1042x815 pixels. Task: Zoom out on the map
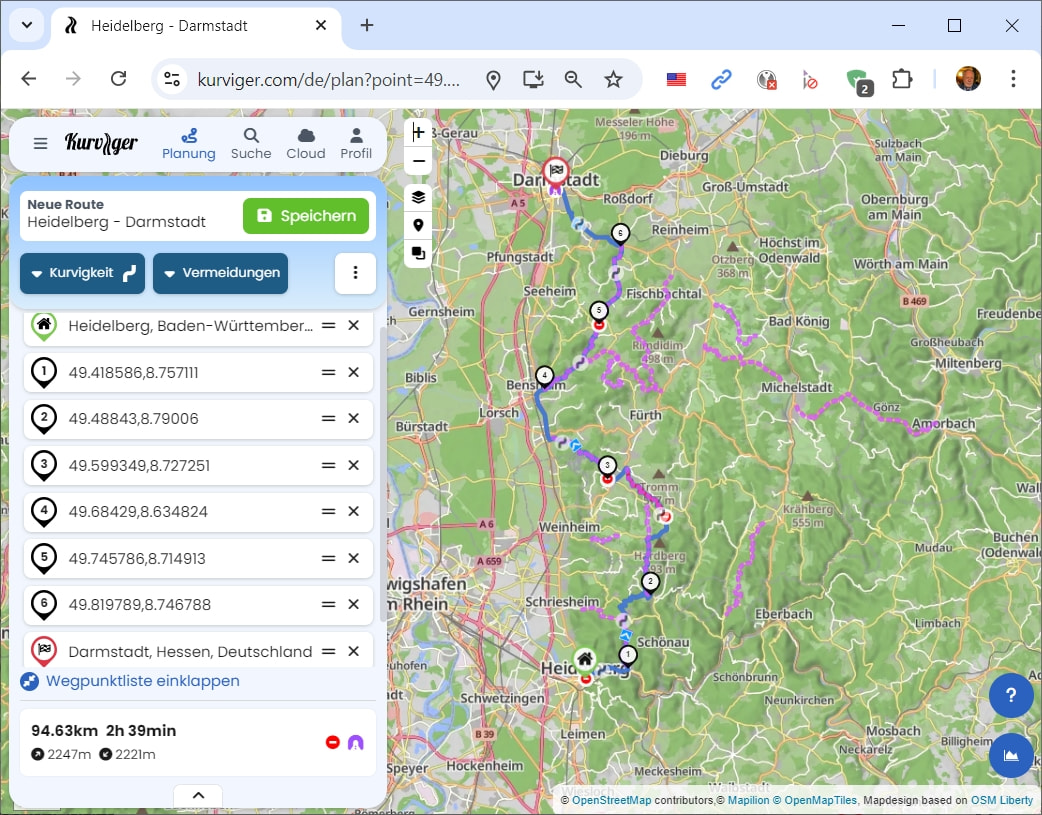pyautogui.click(x=418, y=161)
